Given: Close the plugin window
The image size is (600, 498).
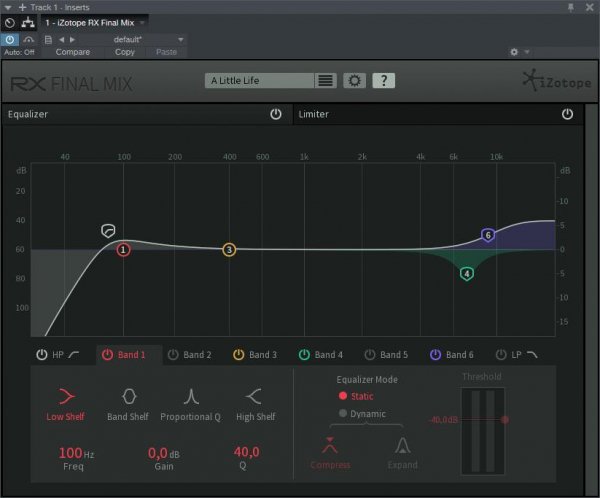Looking at the screenshot, I should (x=590, y=7).
